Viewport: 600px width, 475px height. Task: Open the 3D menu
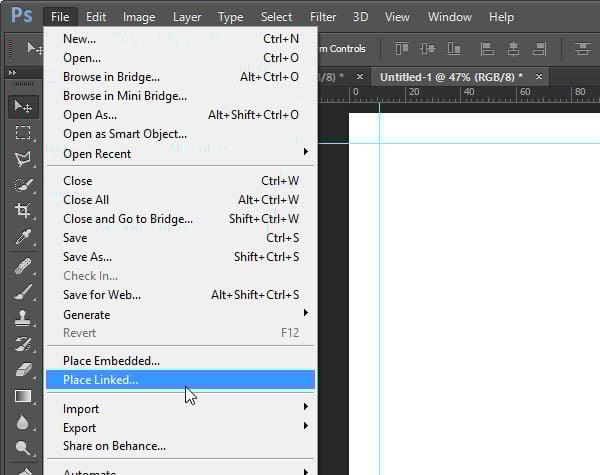(x=360, y=17)
